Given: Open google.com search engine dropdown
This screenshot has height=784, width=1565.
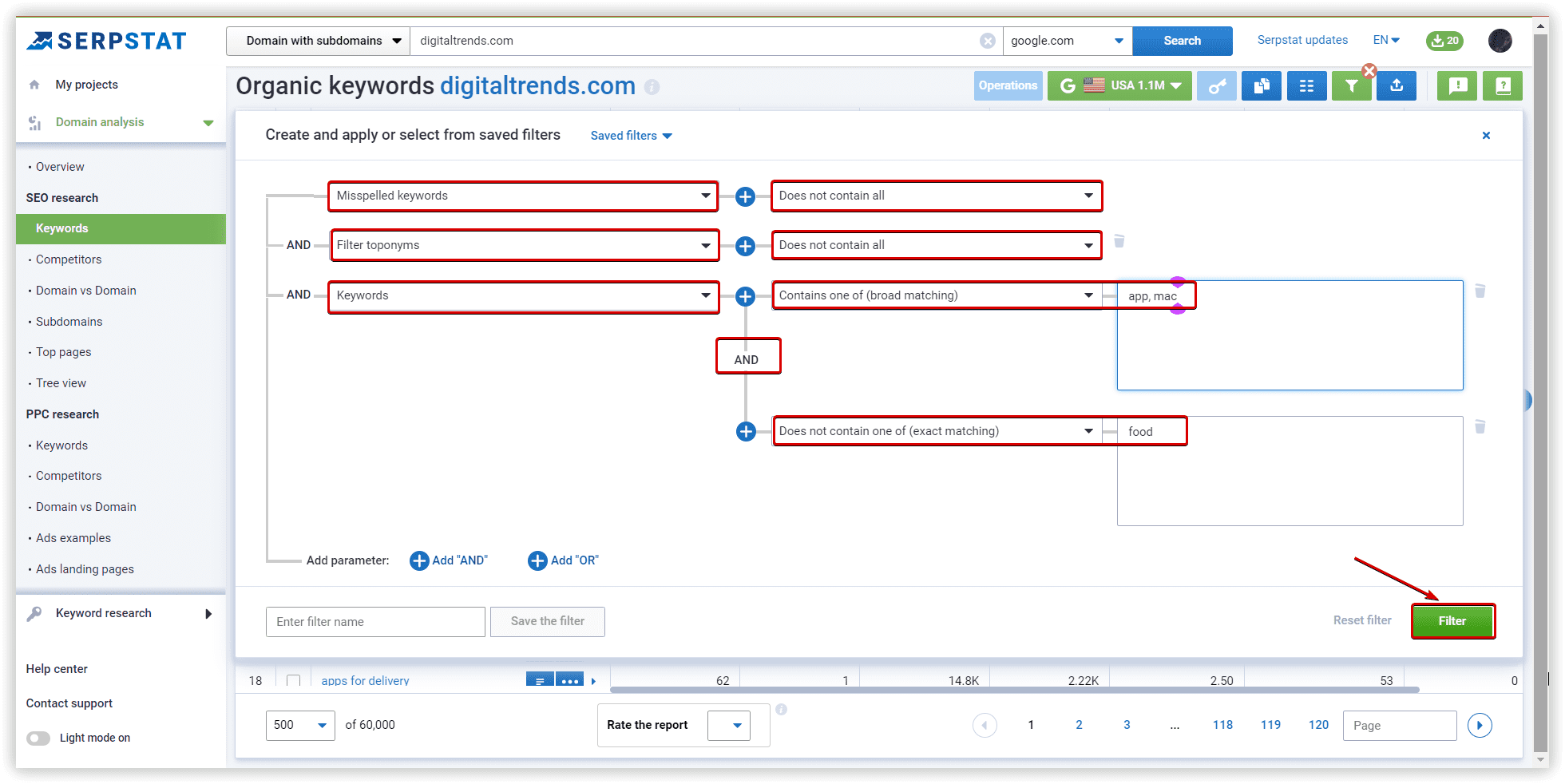Looking at the screenshot, I should [1067, 41].
